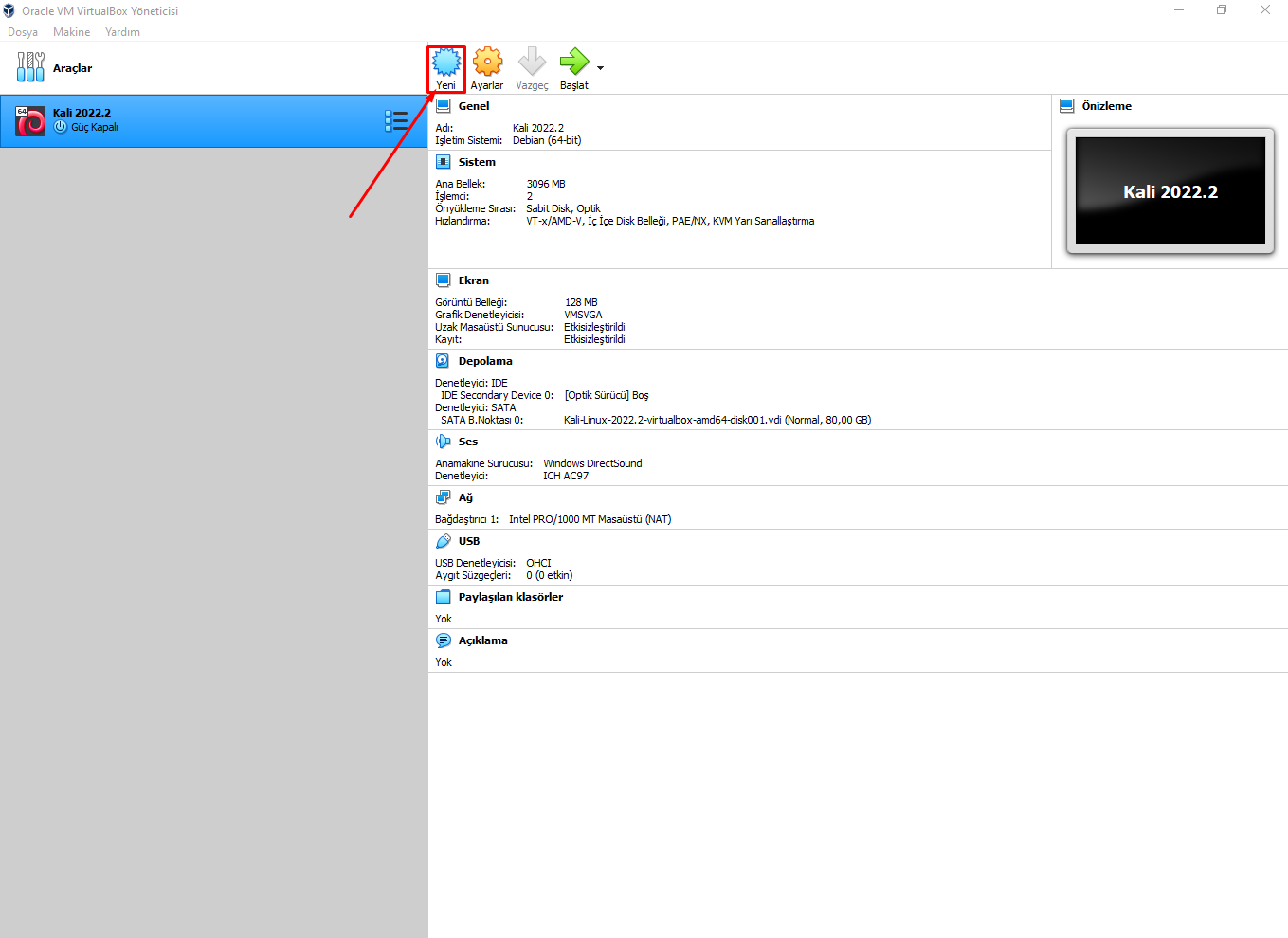Open the Genel settings heading link

(474, 106)
